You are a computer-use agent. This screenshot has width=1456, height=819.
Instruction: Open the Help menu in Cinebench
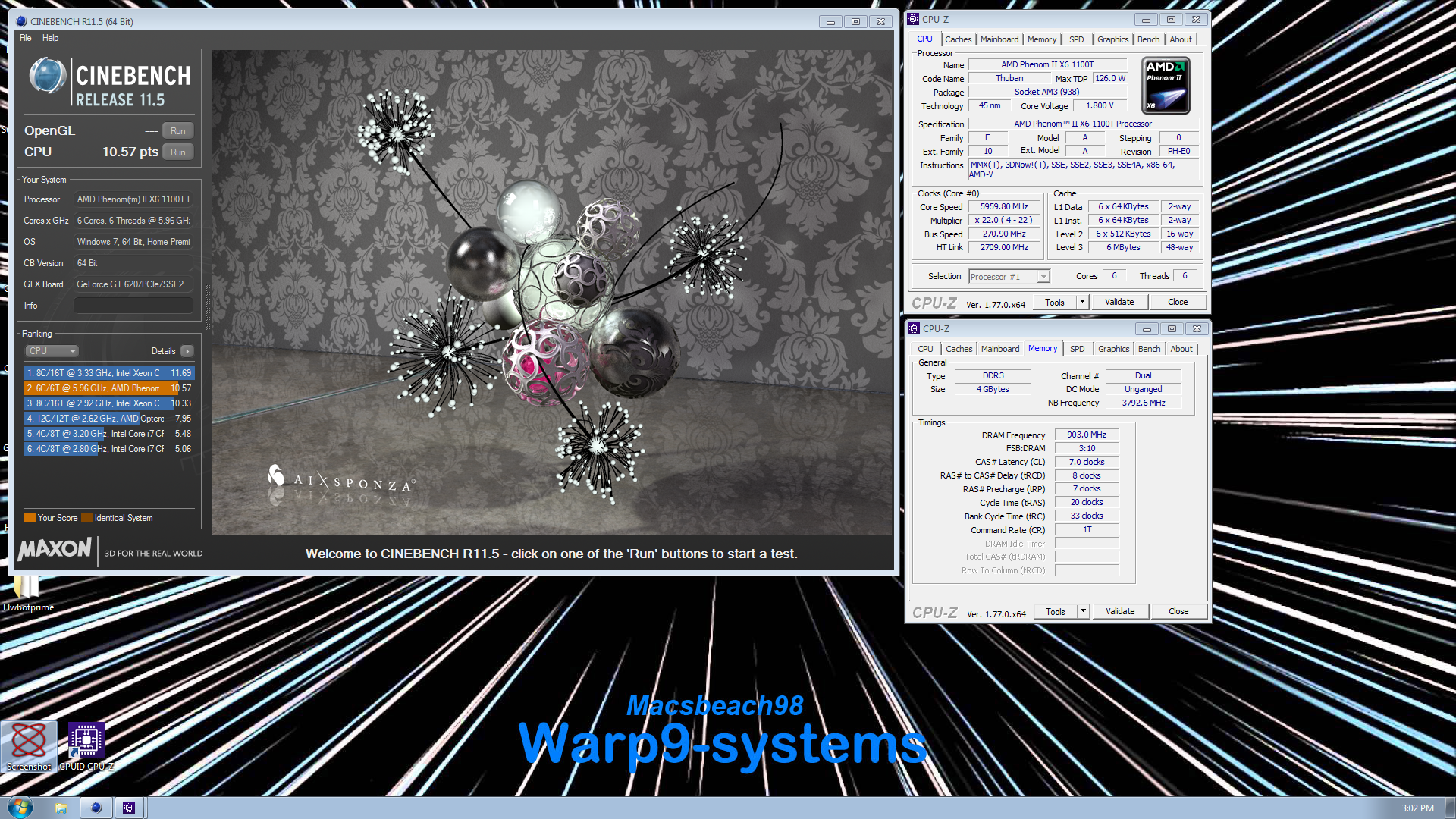(x=50, y=38)
